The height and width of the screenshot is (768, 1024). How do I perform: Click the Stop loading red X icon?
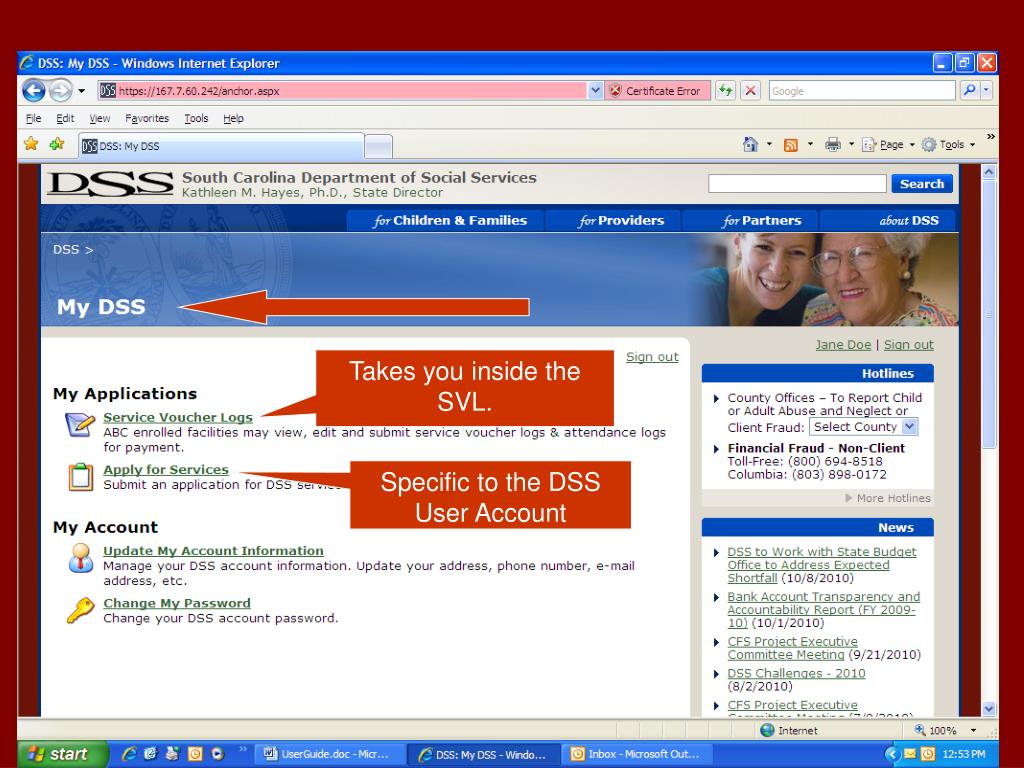point(751,91)
